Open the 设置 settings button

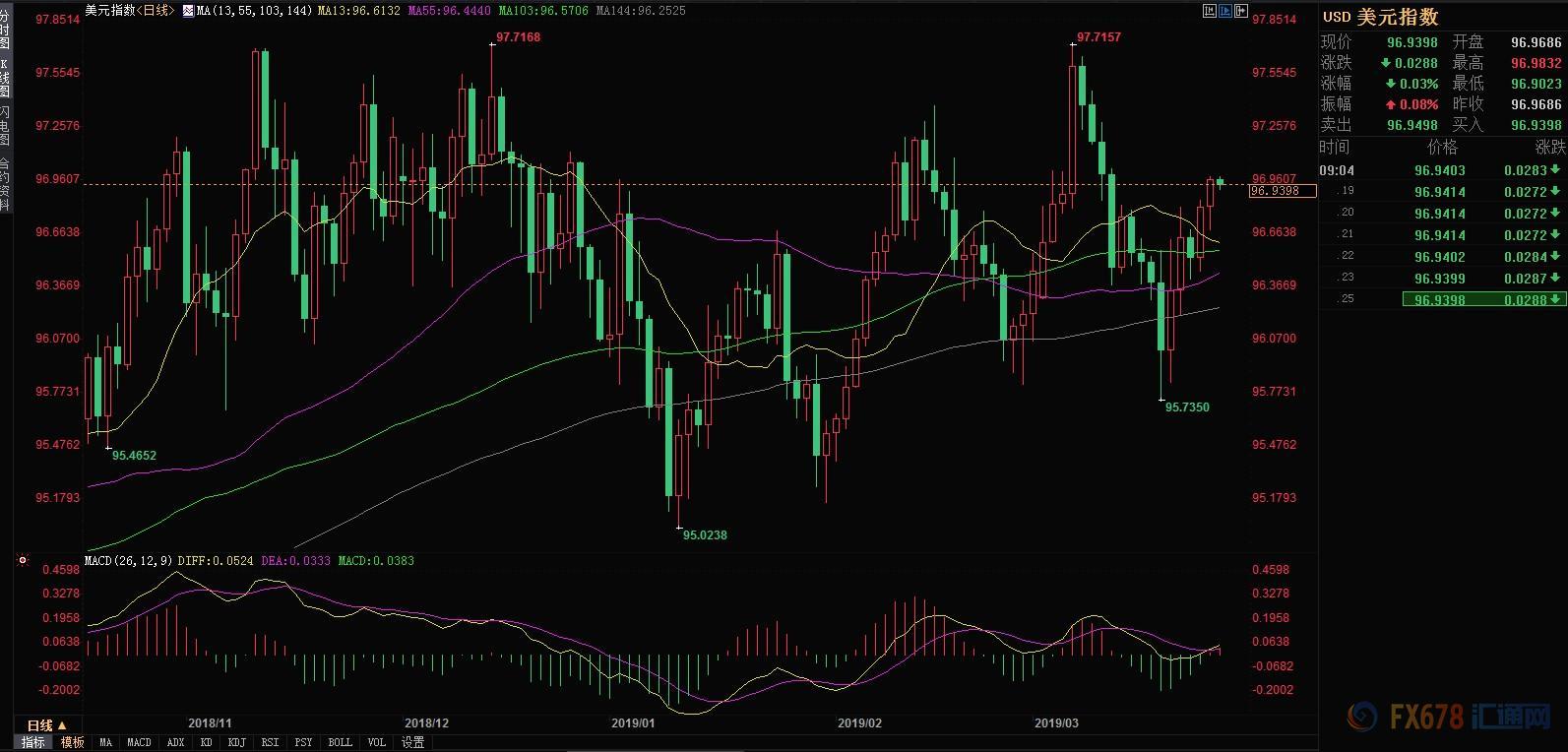[x=412, y=742]
